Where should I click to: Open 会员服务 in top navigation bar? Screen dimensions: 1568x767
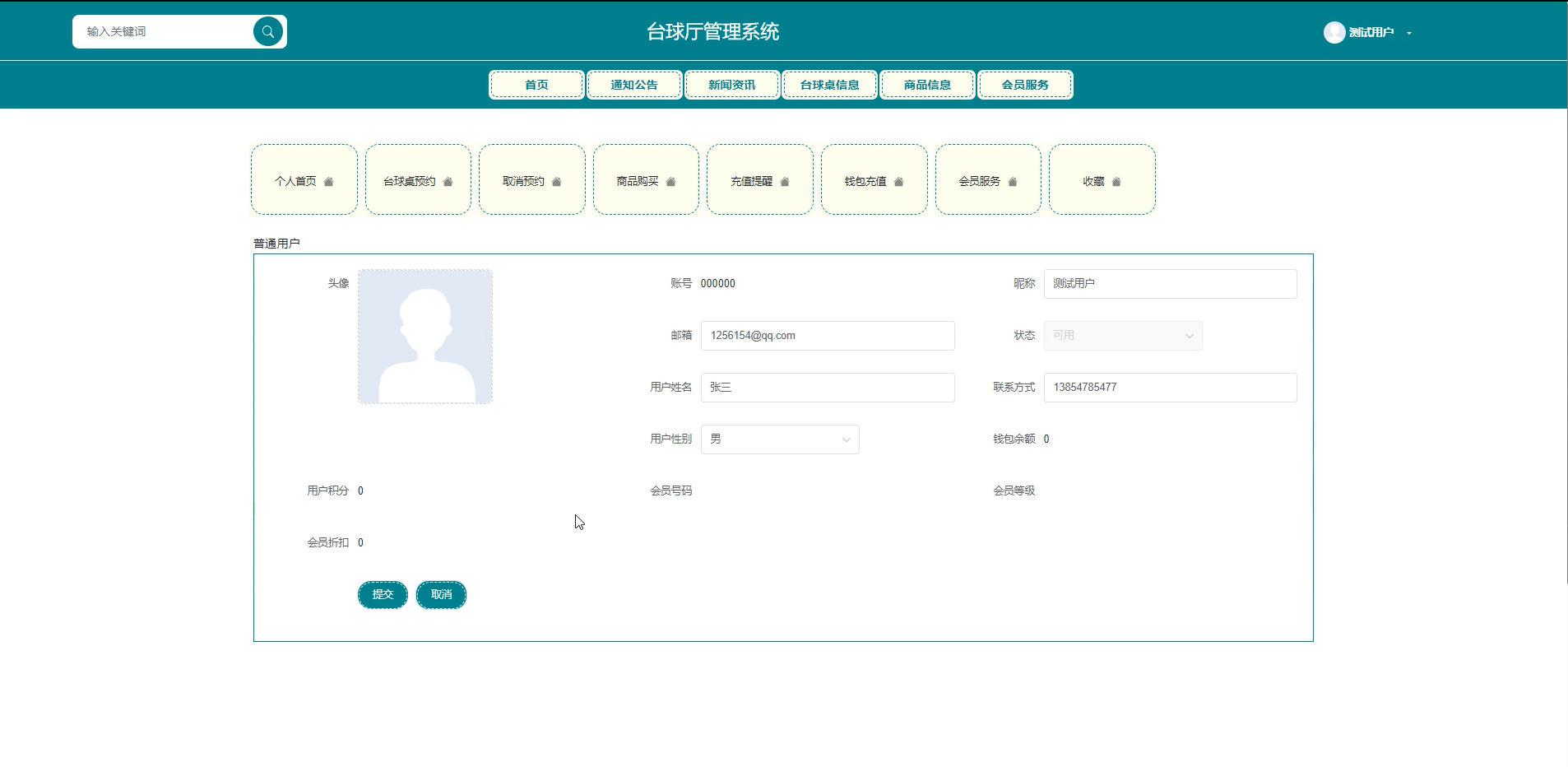(x=1025, y=85)
